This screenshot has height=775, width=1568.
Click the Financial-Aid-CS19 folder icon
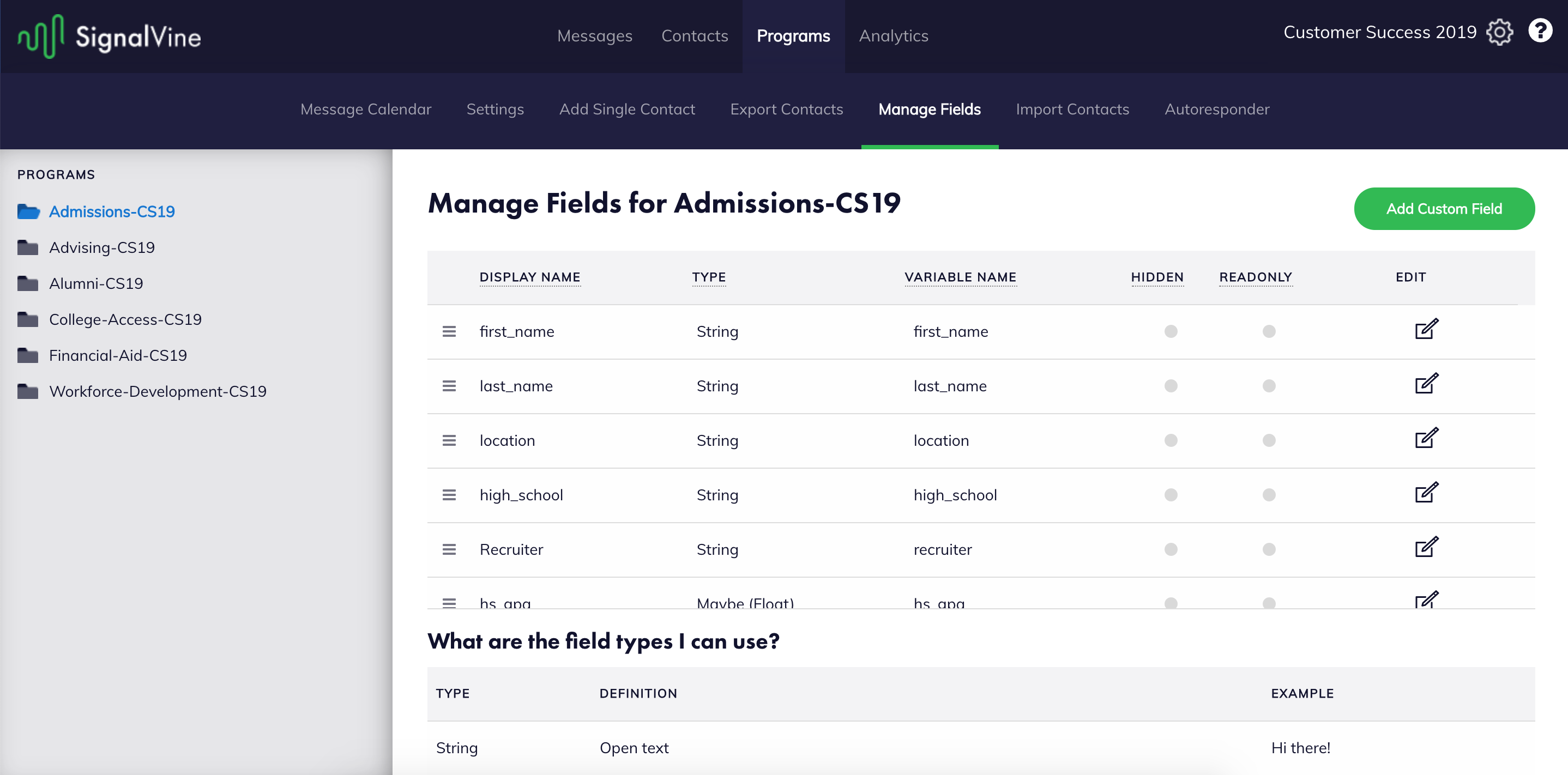pos(28,355)
